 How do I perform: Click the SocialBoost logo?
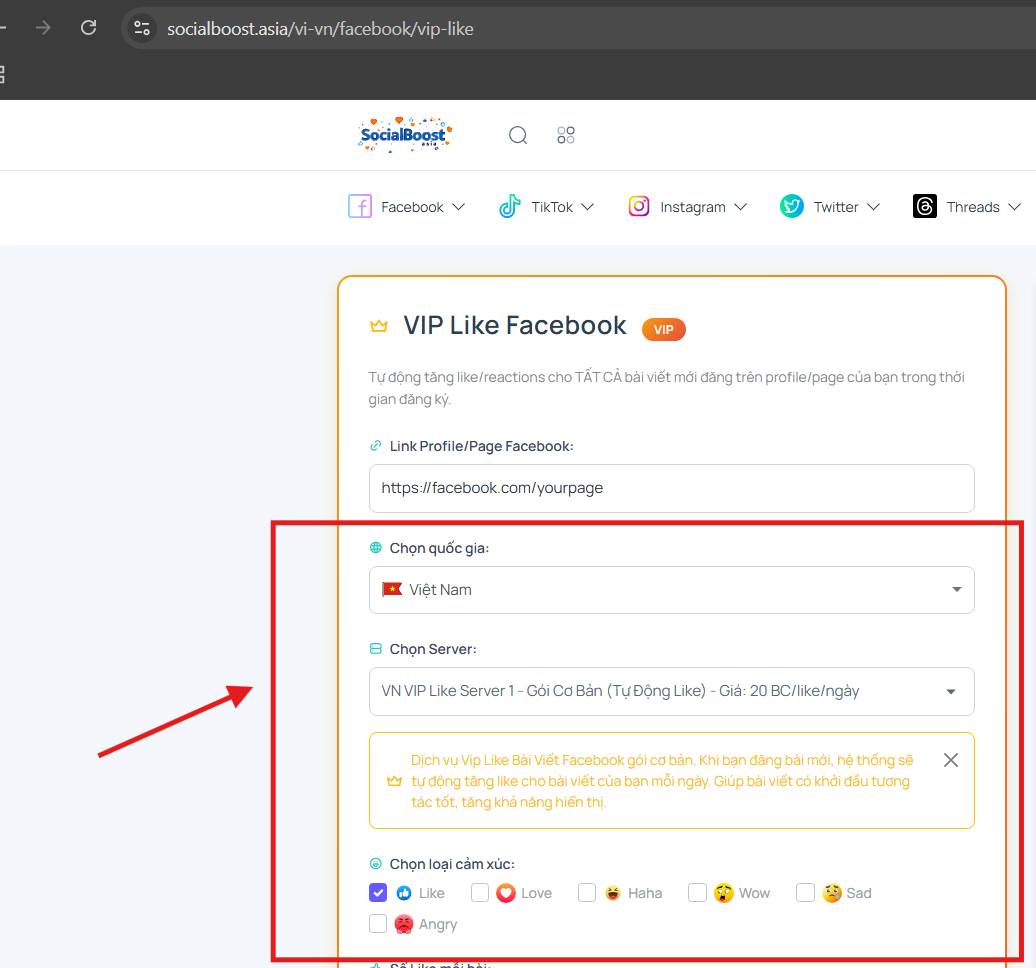click(x=404, y=134)
